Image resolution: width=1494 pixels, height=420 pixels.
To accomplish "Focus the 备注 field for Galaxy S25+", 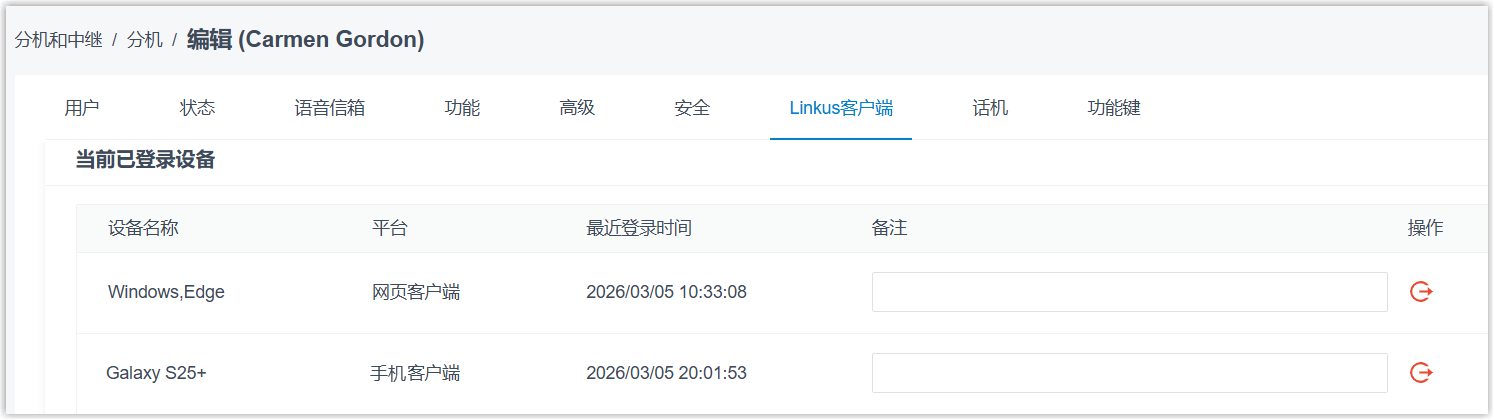I will [1129, 373].
